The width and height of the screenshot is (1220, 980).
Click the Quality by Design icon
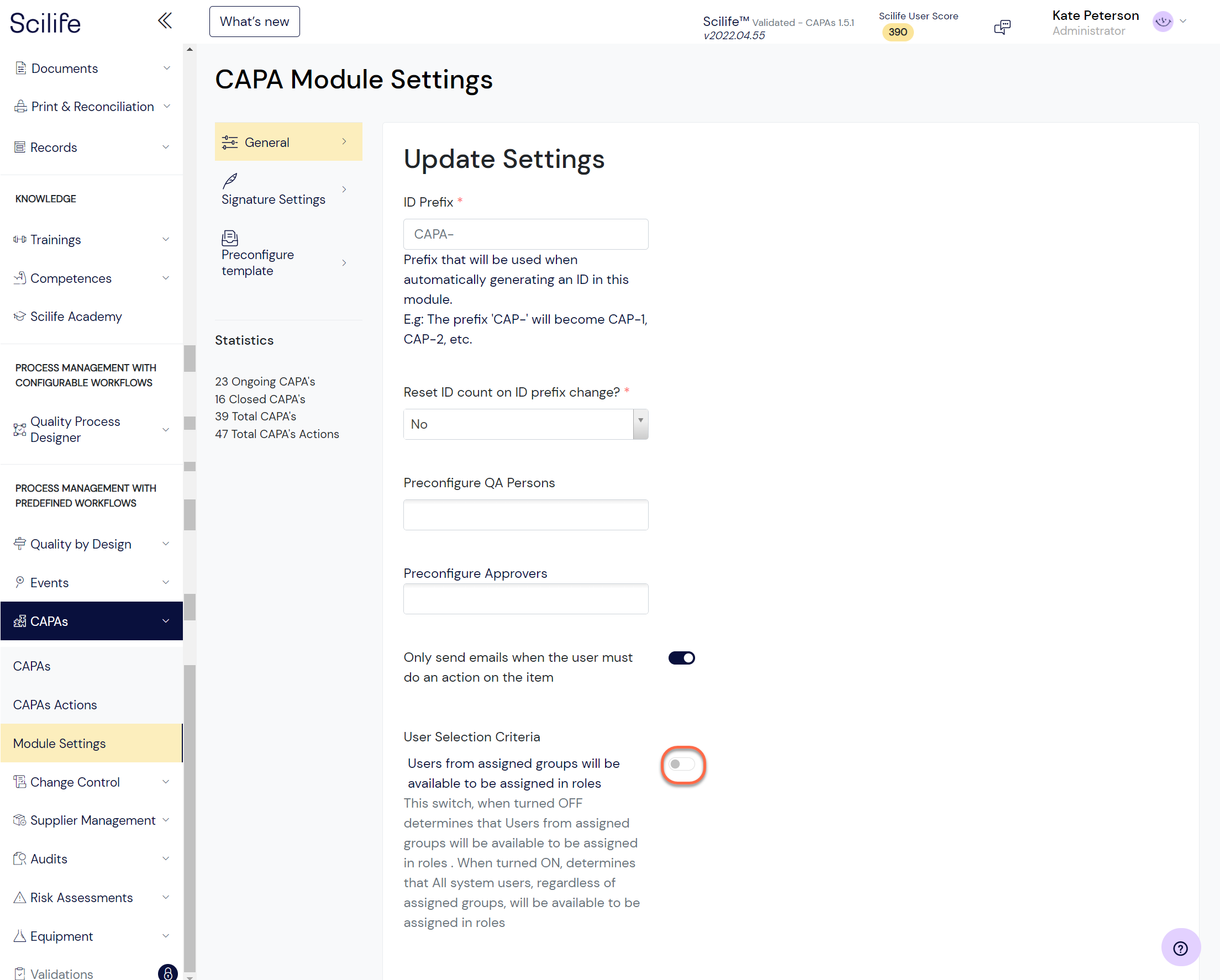tap(20, 544)
